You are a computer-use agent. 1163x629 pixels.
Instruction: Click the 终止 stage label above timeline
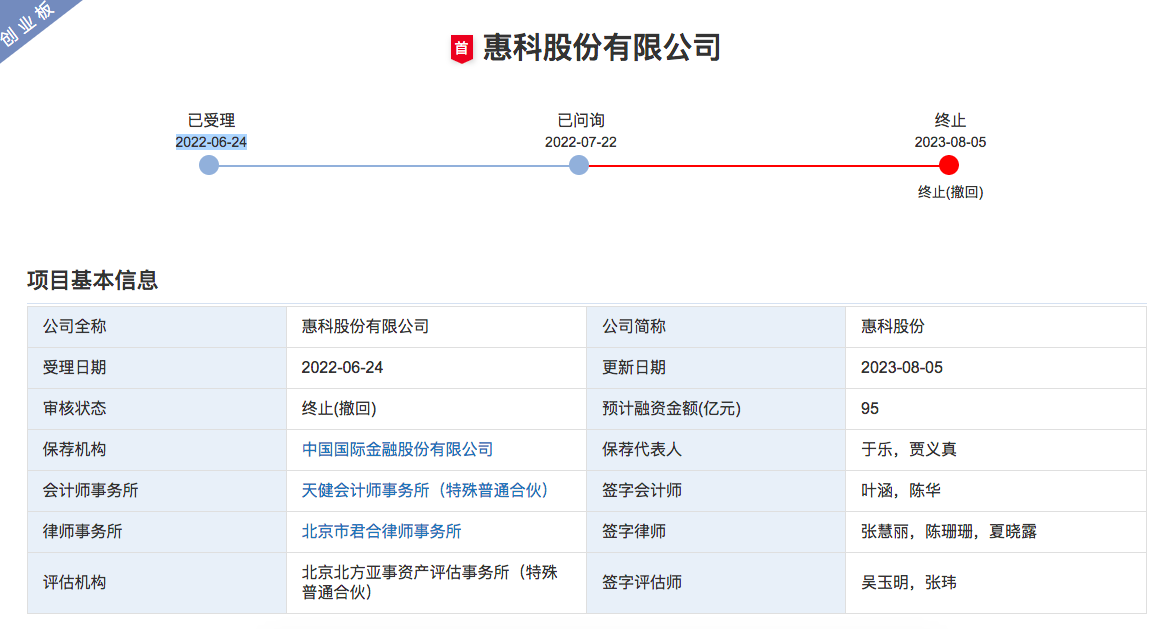tap(950, 120)
